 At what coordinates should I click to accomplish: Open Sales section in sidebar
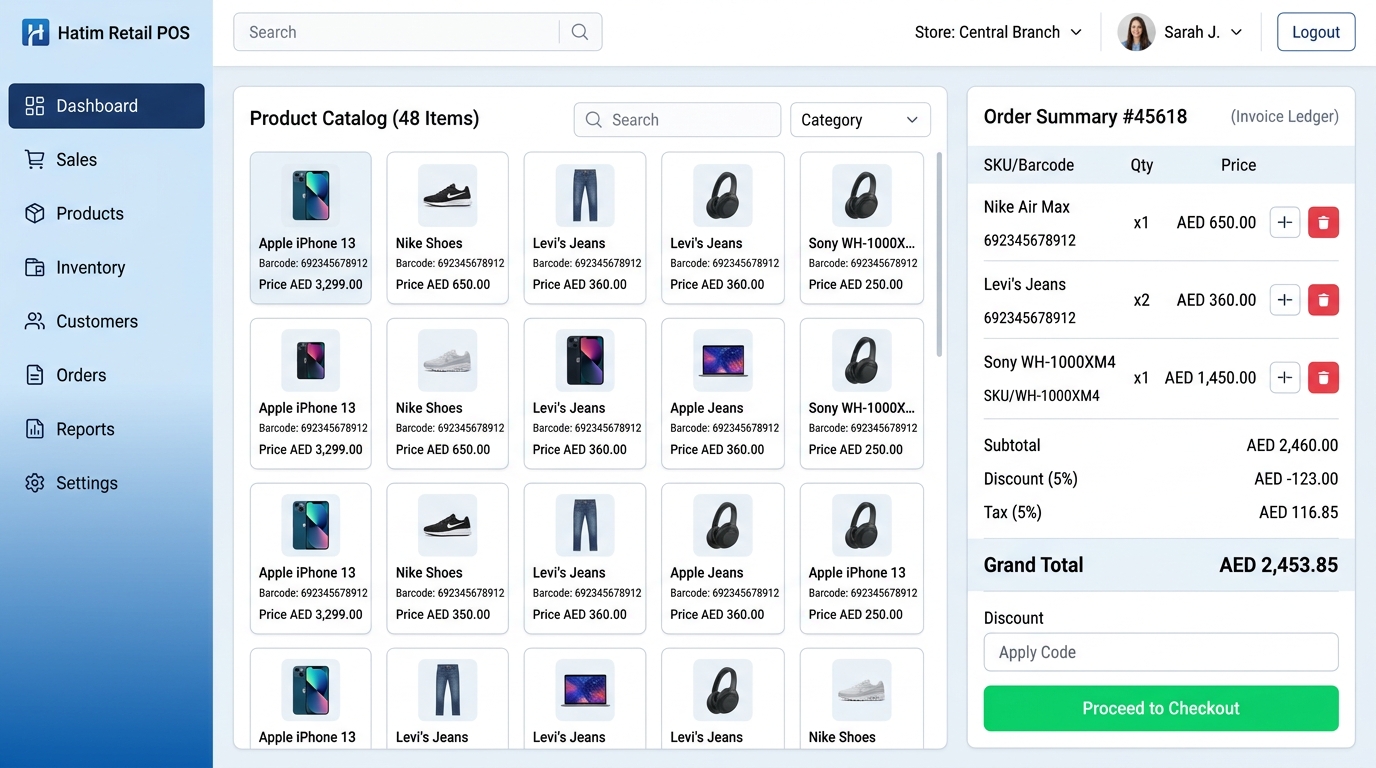coord(106,160)
